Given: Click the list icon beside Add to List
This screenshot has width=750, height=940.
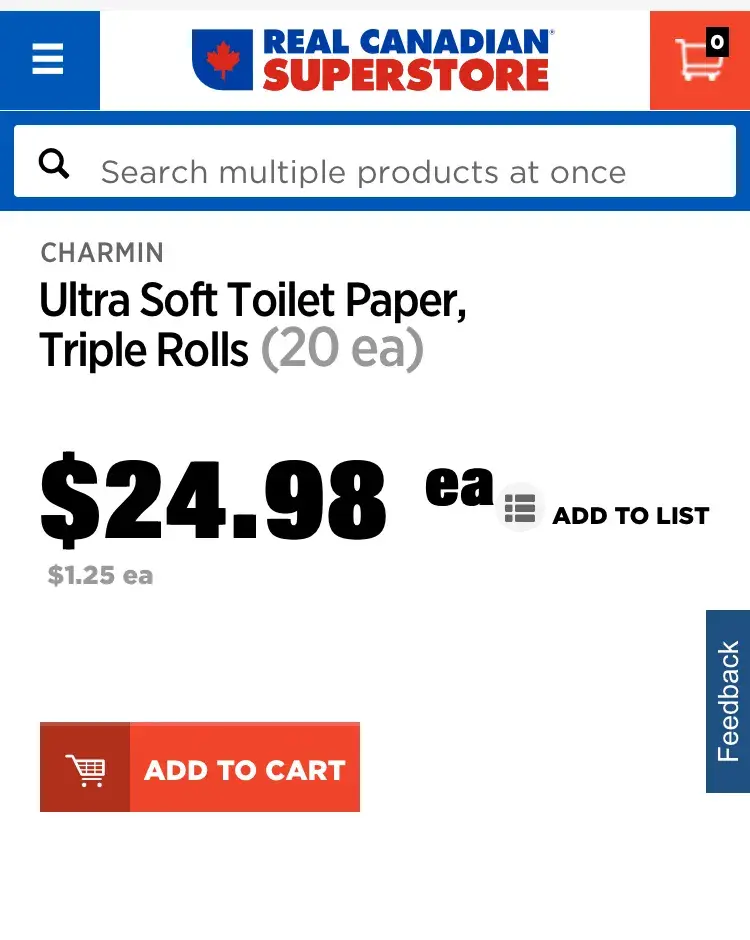Looking at the screenshot, I should [520, 508].
